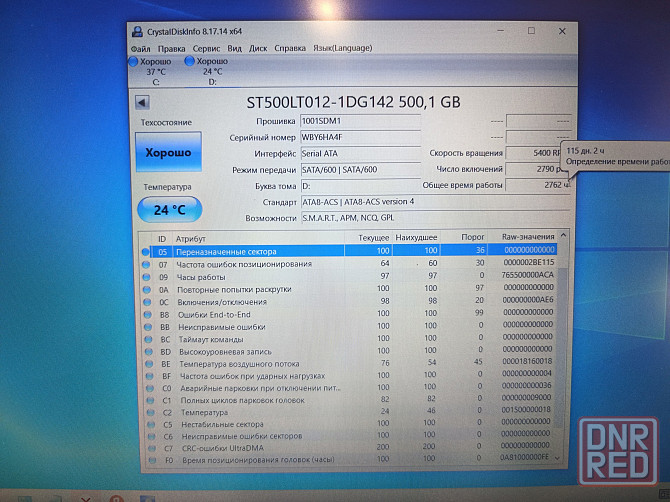The image size is (670, 502).
Task: Open the Диск menu
Action: (258, 48)
